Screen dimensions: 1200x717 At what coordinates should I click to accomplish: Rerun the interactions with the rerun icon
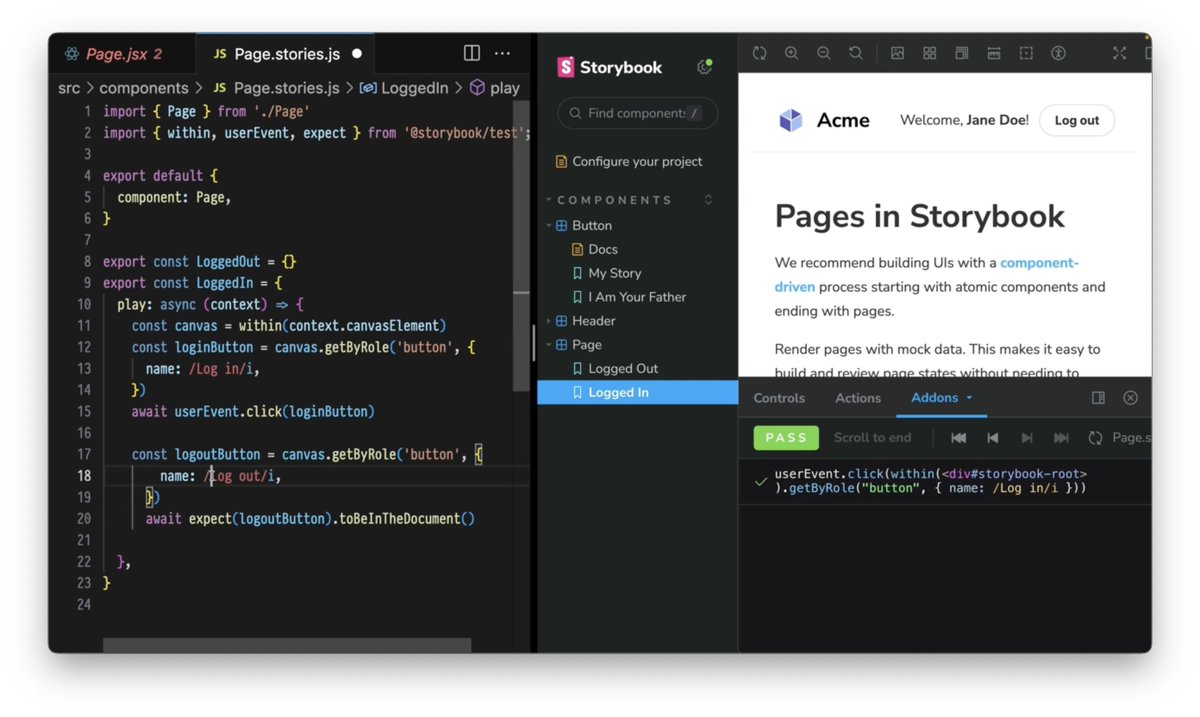click(x=1095, y=438)
